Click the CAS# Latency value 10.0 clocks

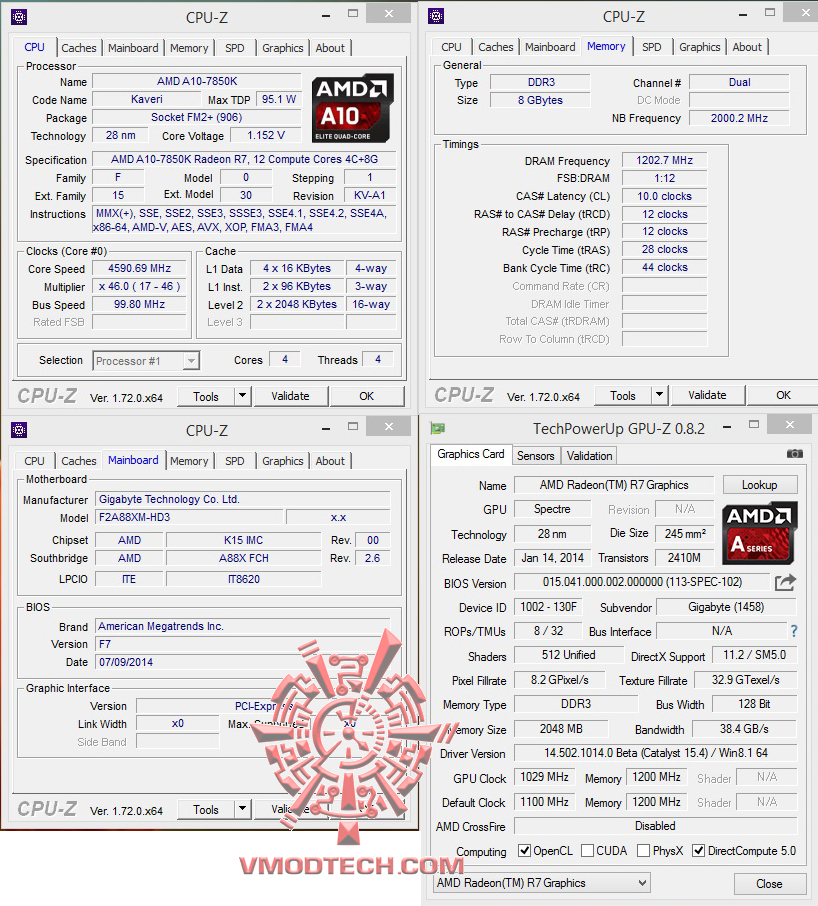pos(664,196)
